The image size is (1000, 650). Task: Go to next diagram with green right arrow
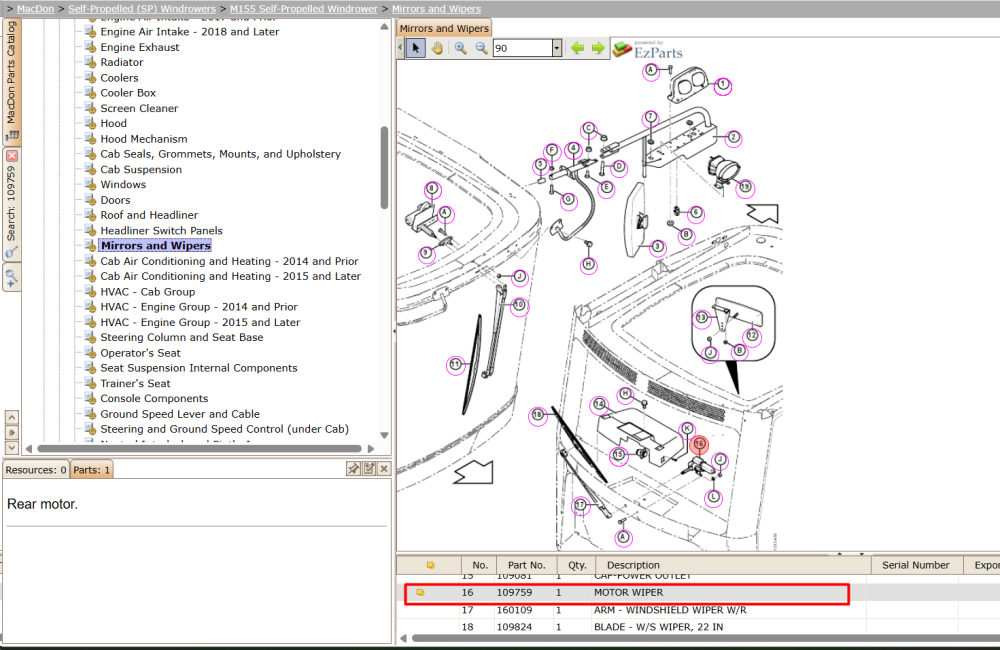[598, 48]
